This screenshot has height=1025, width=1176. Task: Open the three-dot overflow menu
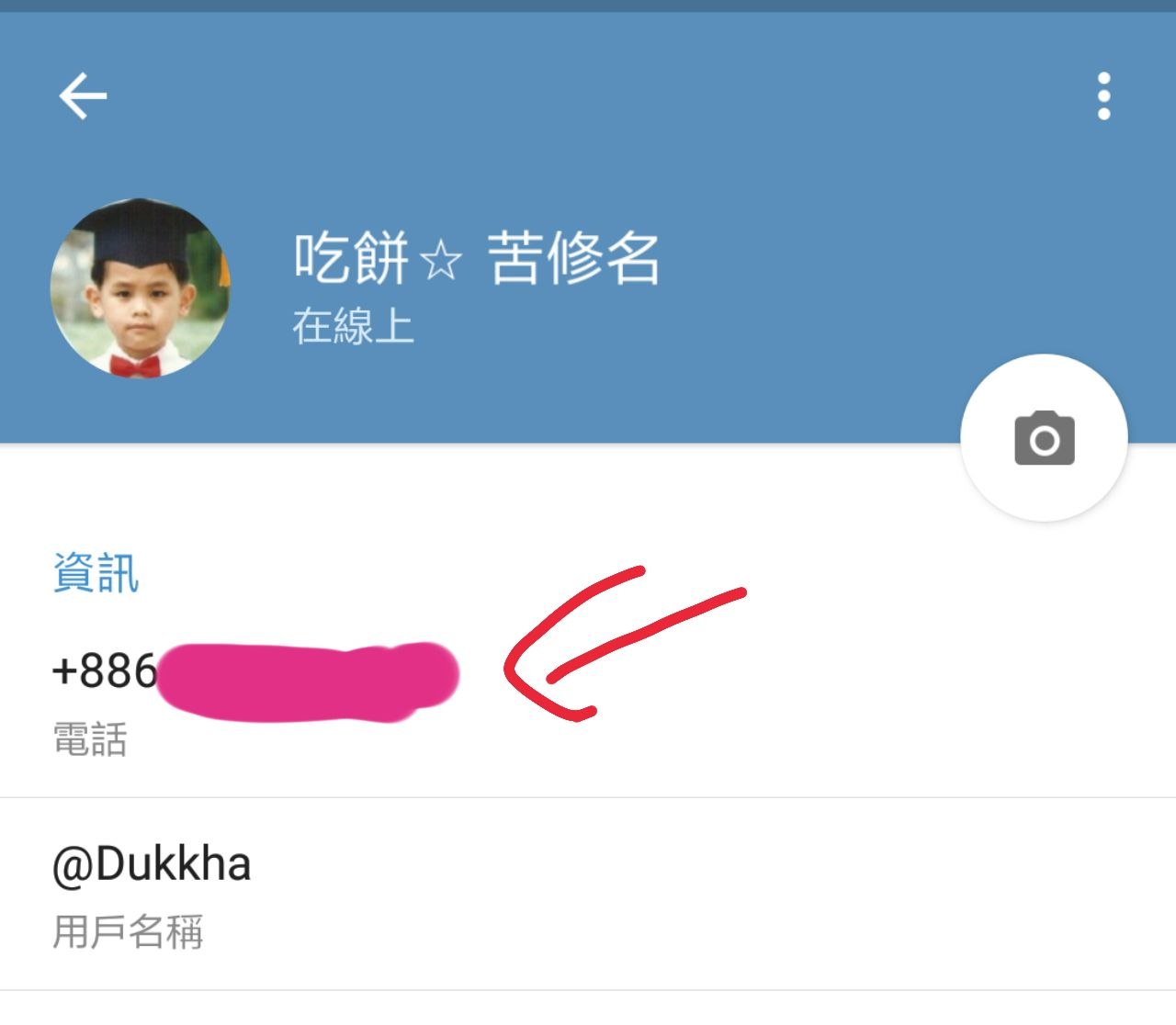pos(1103,96)
